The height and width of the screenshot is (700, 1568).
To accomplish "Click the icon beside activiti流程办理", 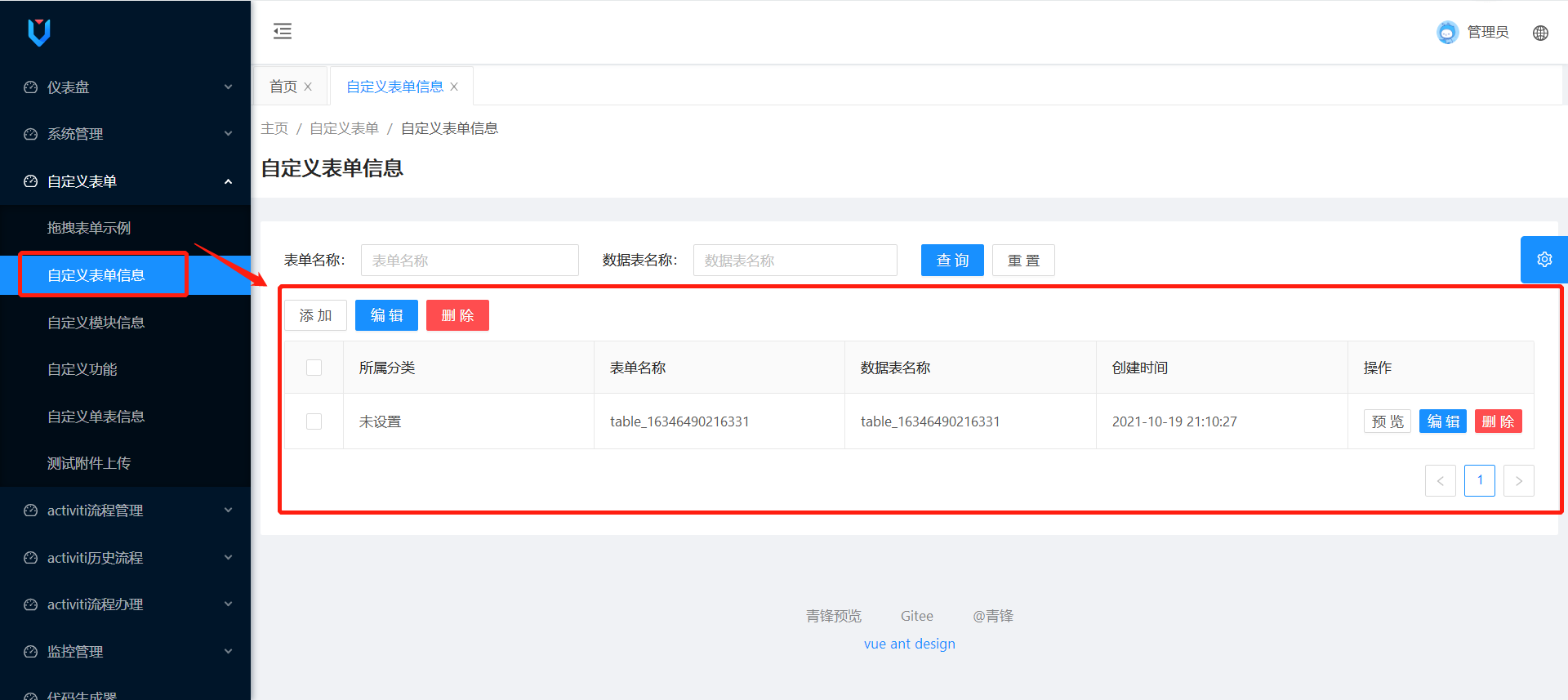I will pyautogui.click(x=31, y=604).
